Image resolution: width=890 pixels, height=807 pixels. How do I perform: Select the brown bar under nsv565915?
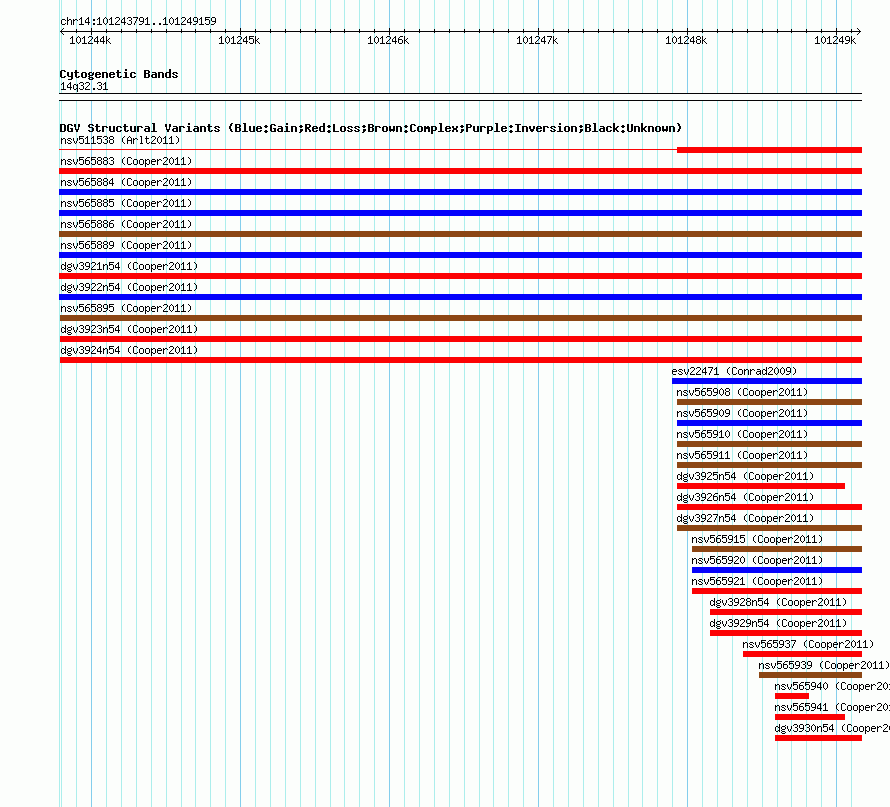pyautogui.click(x=776, y=549)
